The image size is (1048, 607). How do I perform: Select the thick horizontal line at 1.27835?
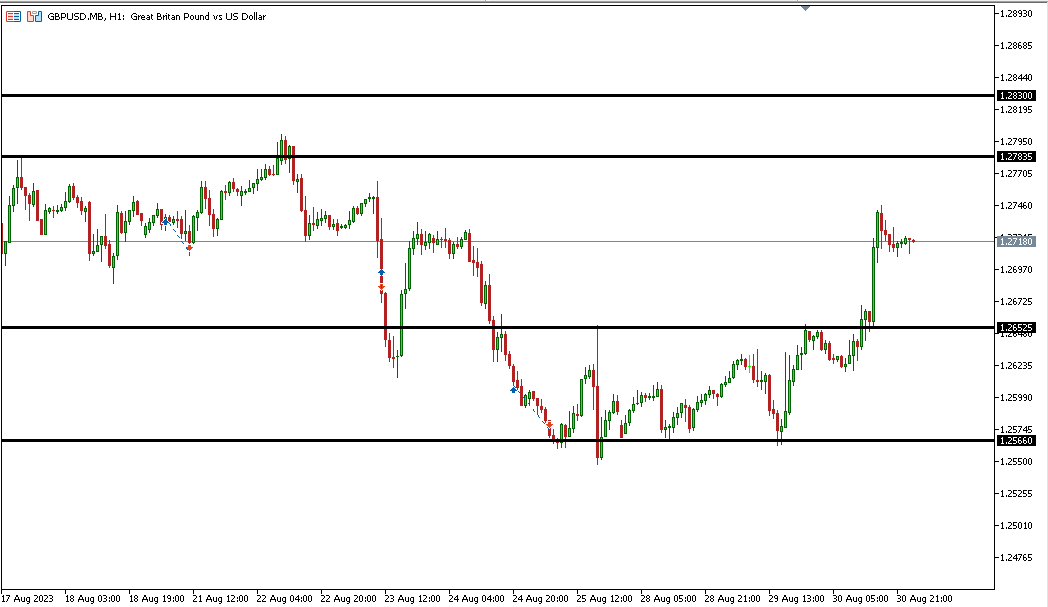(x=498, y=156)
